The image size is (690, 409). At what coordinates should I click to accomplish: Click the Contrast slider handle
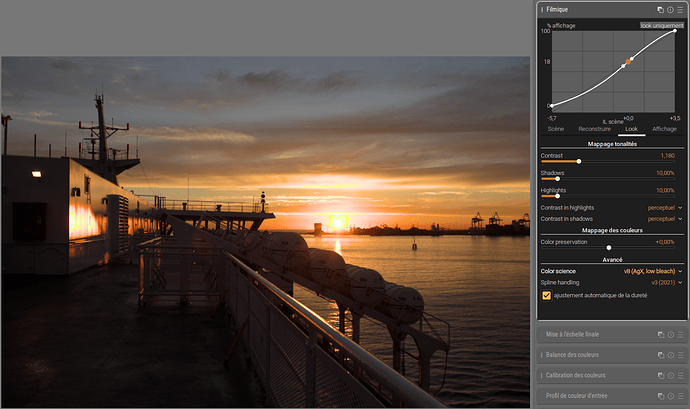(579, 162)
